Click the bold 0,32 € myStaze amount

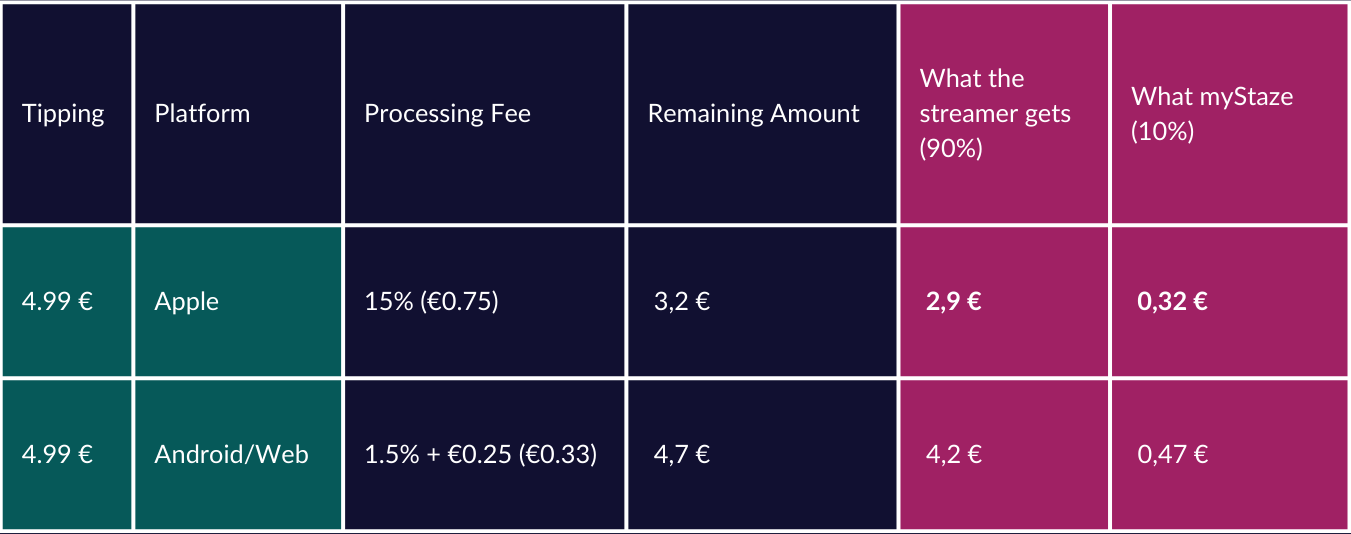(1172, 302)
